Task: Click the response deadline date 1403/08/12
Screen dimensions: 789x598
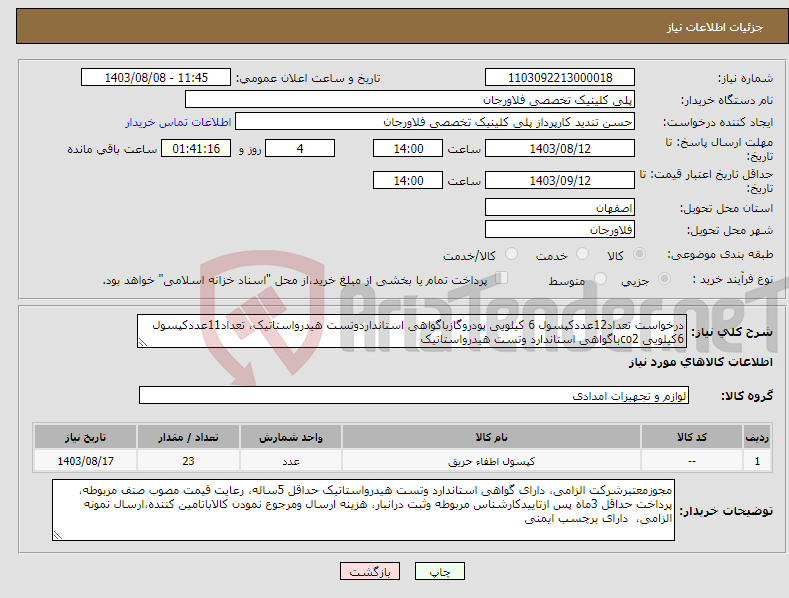Action: pos(560,148)
